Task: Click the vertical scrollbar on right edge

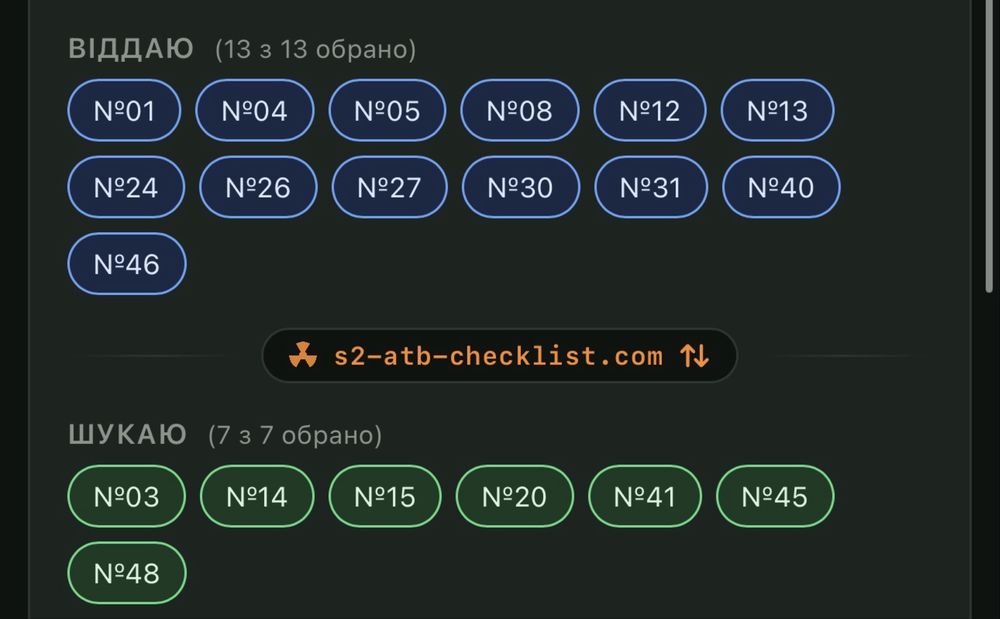Action: pos(989,147)
